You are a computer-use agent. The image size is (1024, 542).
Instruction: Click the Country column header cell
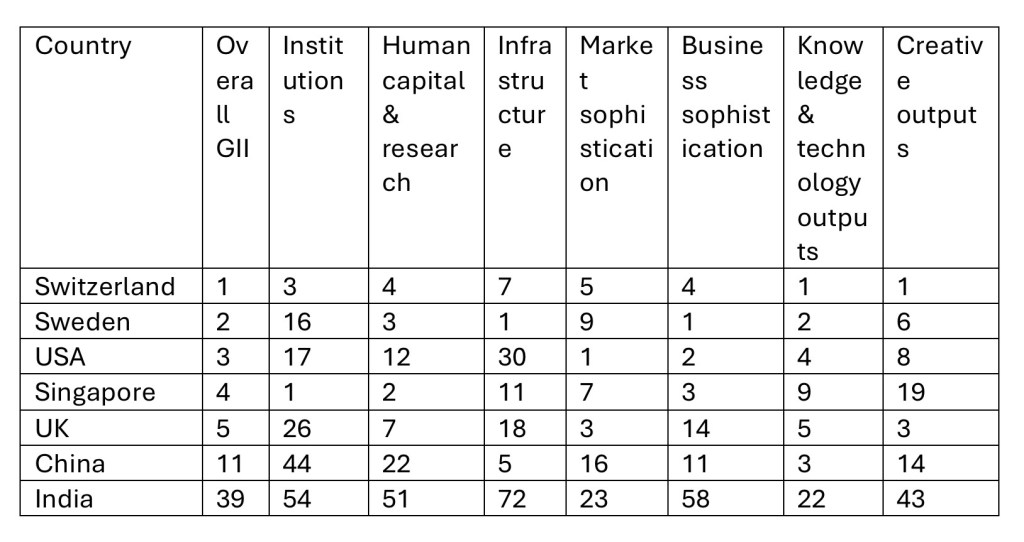coord(83,47)
